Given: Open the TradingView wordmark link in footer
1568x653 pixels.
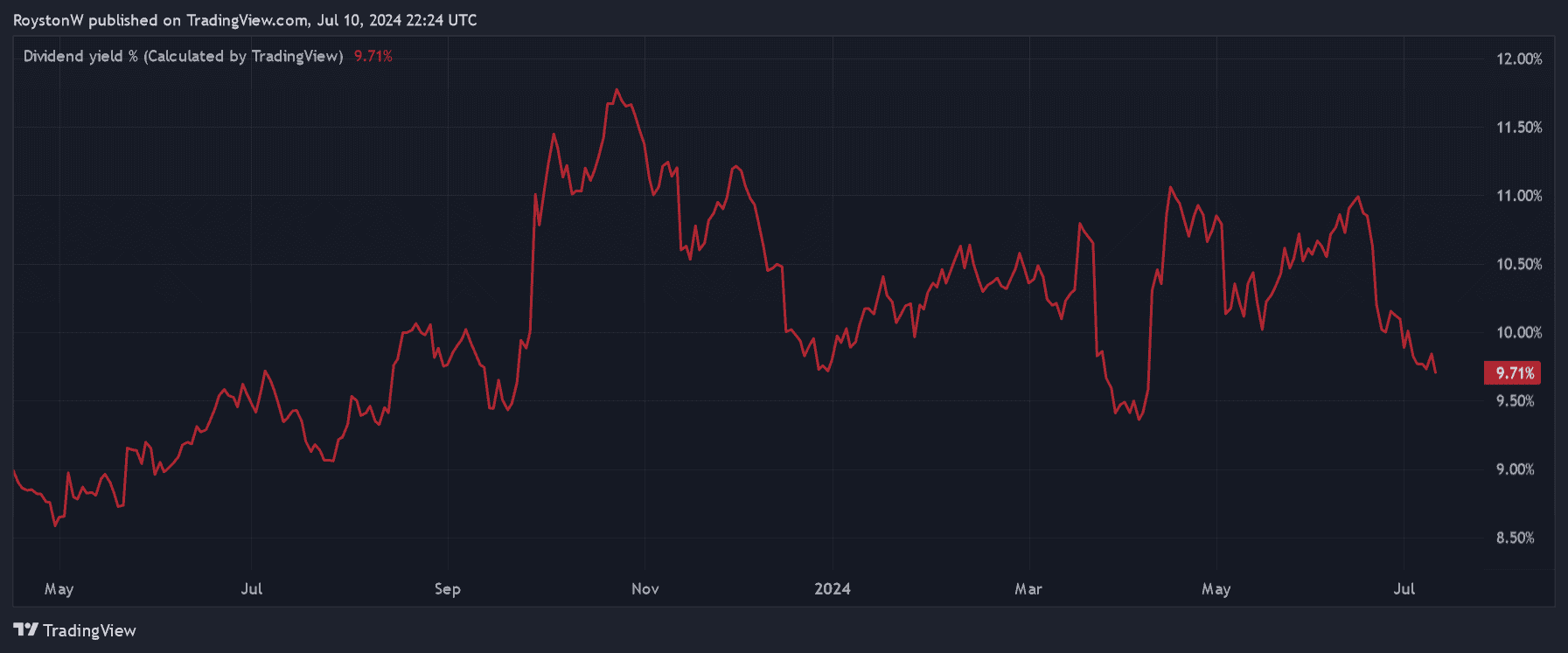Looking at the screenshot, I should (x=89, y=630).
